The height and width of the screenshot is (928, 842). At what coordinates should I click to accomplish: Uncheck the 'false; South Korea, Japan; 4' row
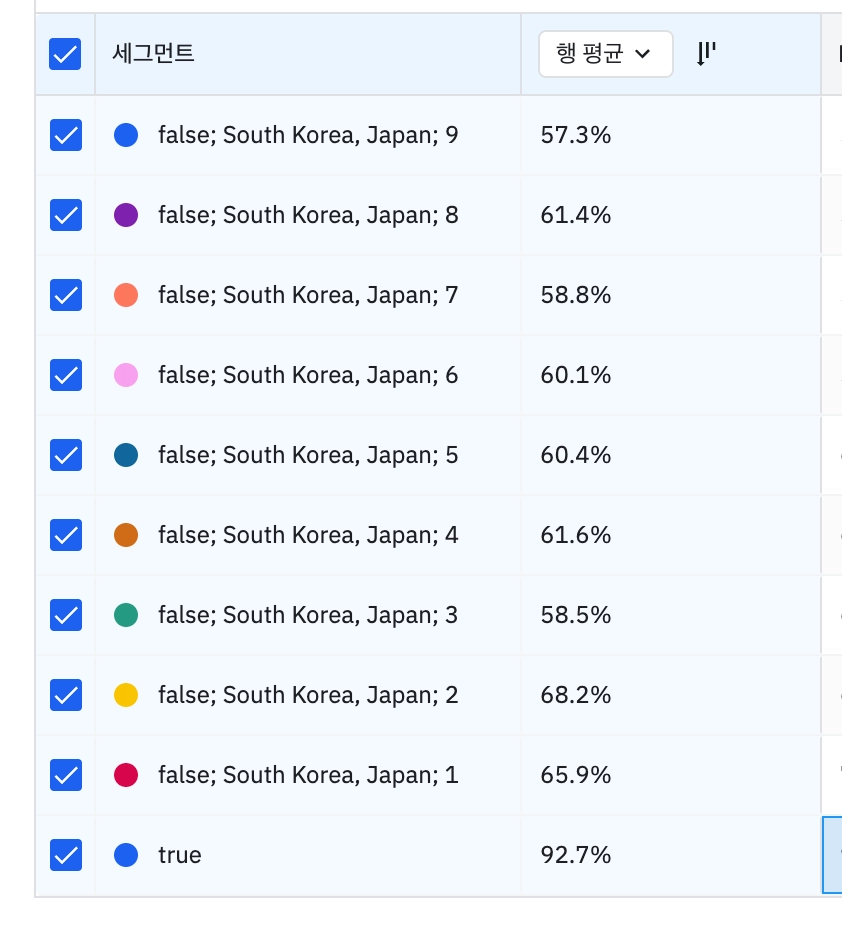(x=66, y=535)
